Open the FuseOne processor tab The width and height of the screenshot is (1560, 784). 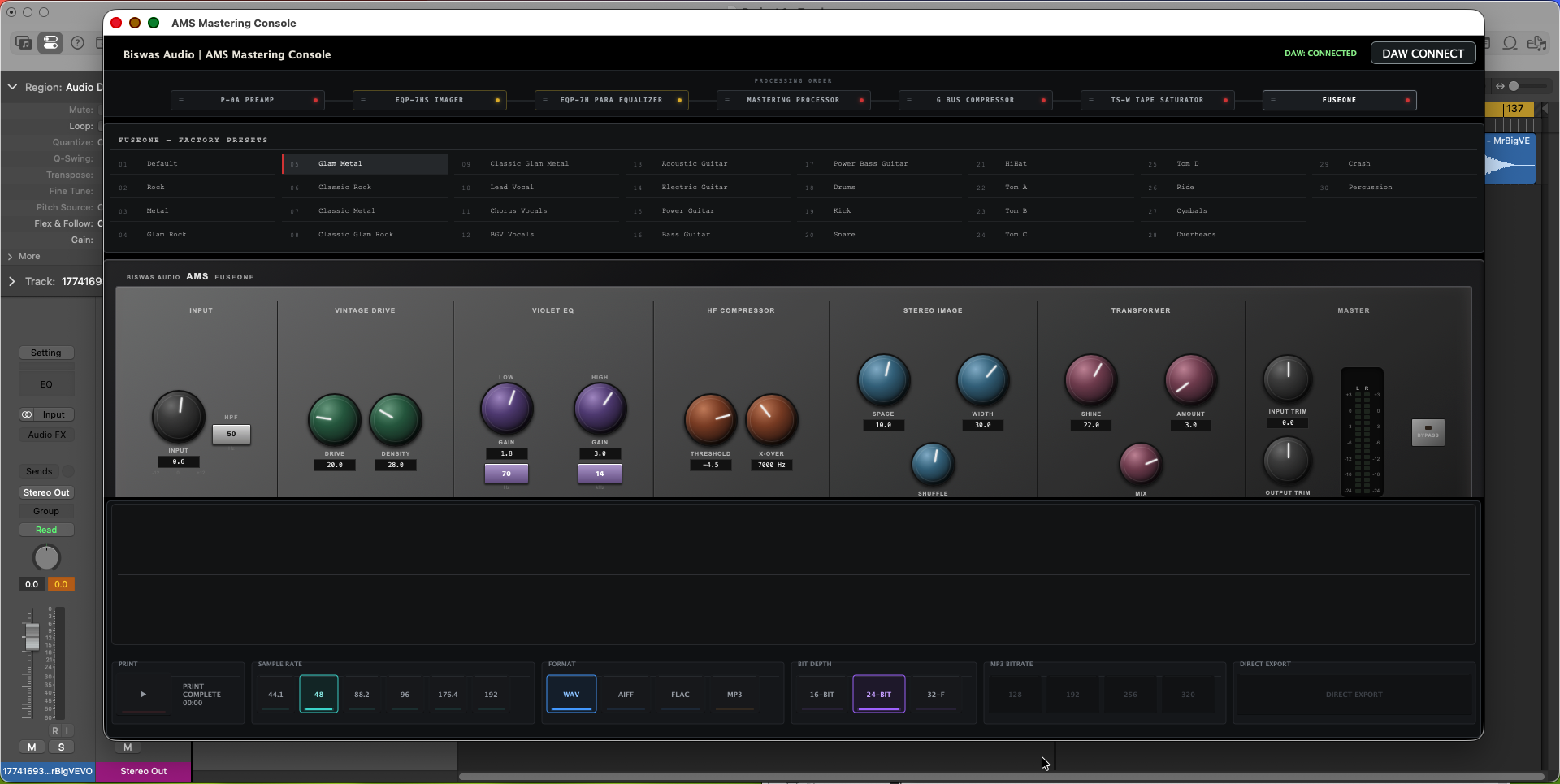[x=1339, y=101]
